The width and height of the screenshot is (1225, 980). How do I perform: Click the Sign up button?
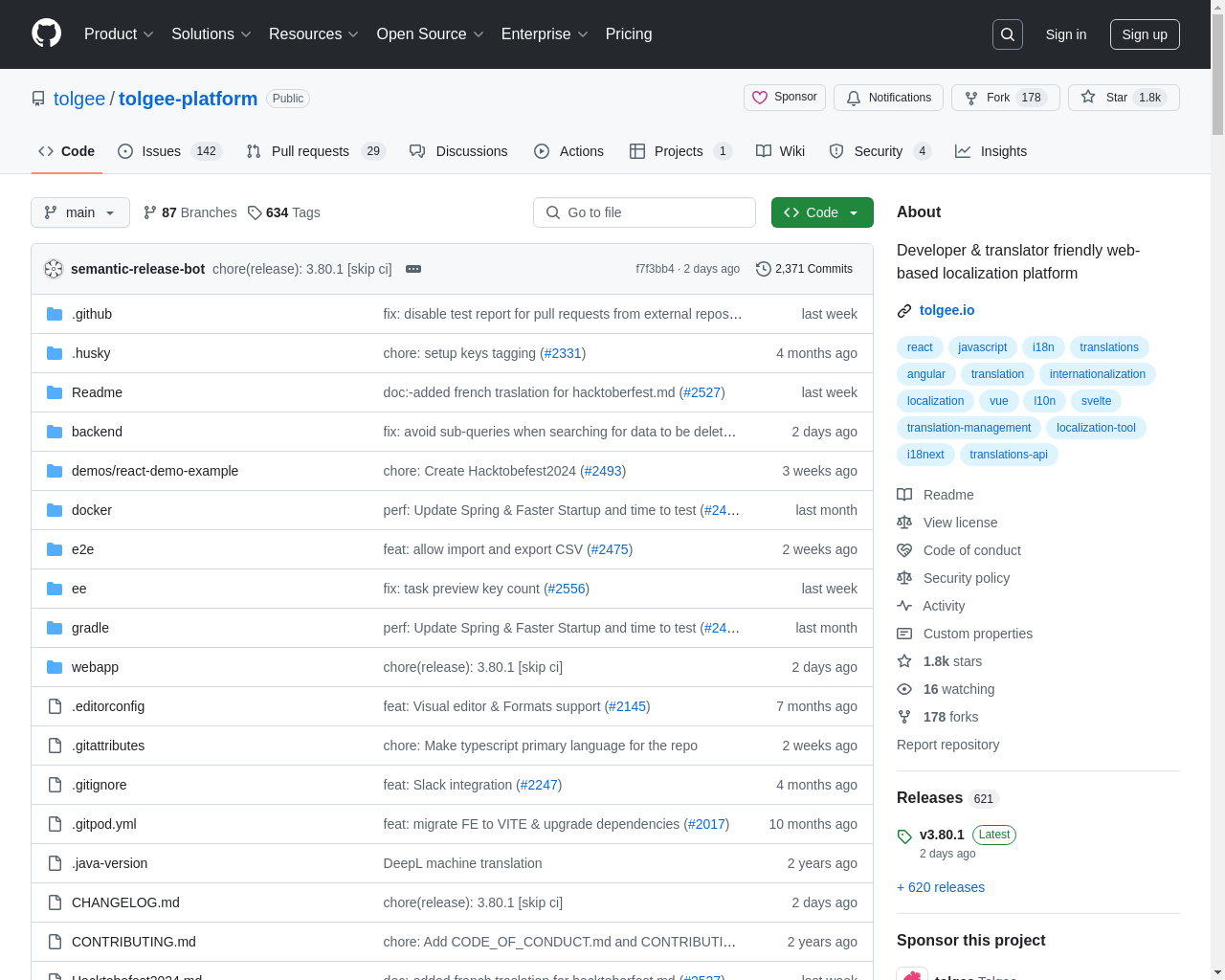[x=1145, y=34]
